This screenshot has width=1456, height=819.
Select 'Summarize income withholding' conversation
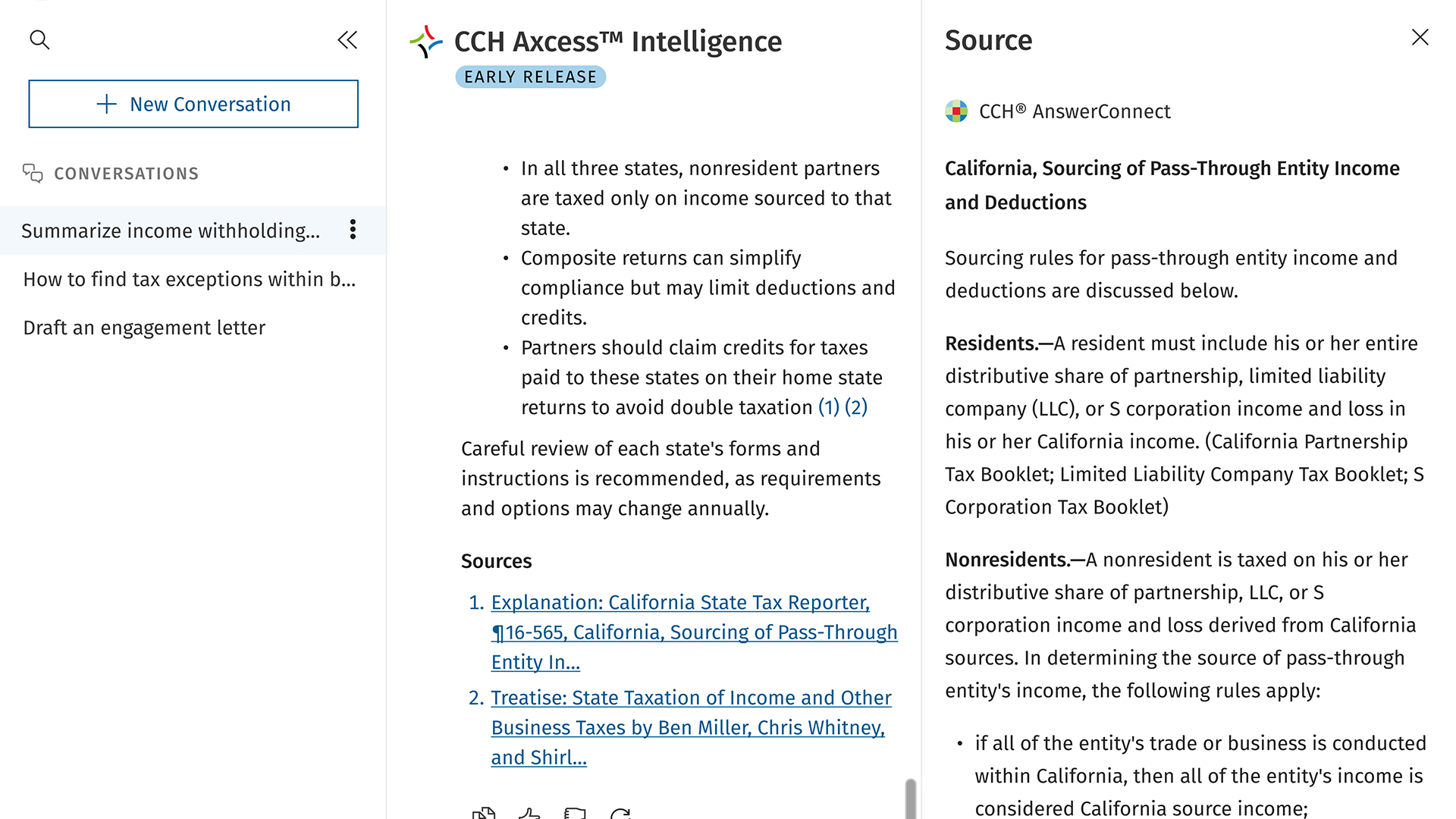tap(171, 231)
